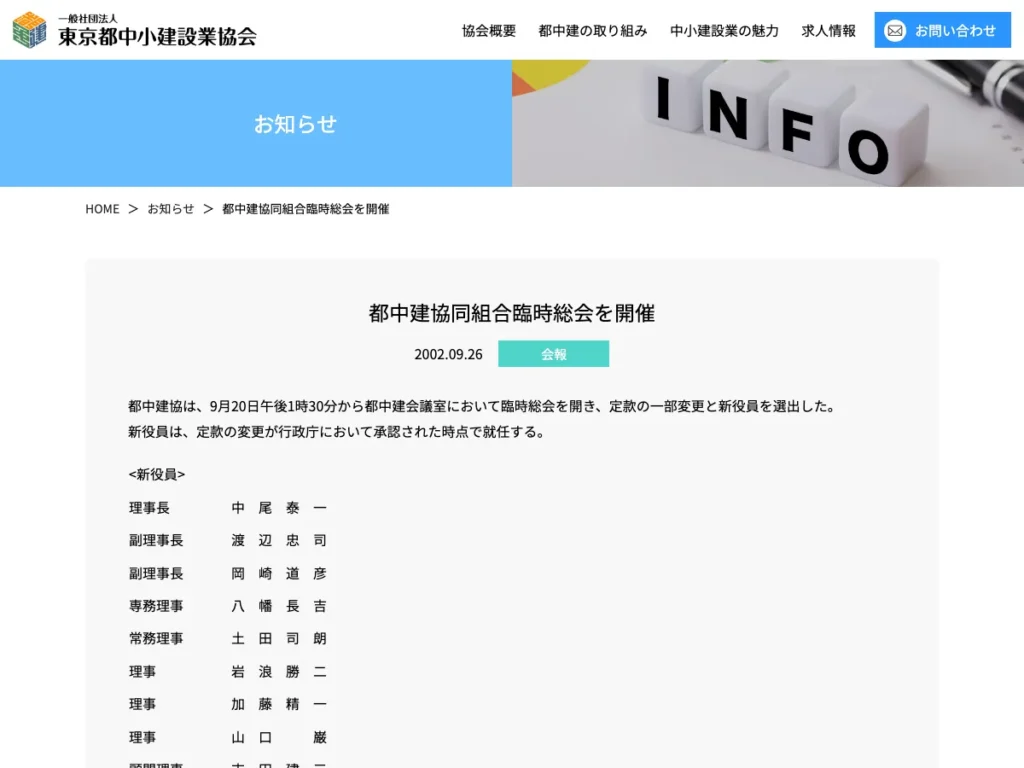Image resolution: width=1024 pixels, height=768 pixels.
Task: Click the breadcrumb text 都中建協同組合臨時総会を開催
Action: click(306, 209)
